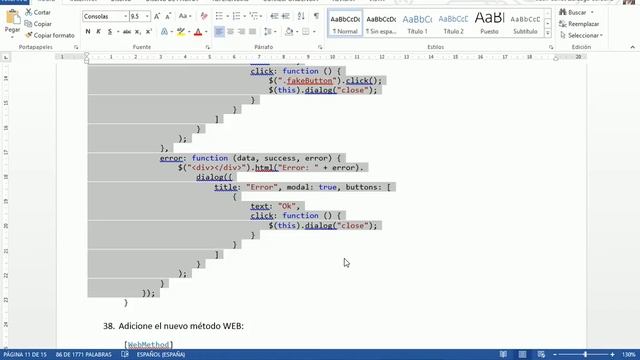Toggle subscript formatting
The width and height of the screenshot is (640, 360).
point(138,31)
